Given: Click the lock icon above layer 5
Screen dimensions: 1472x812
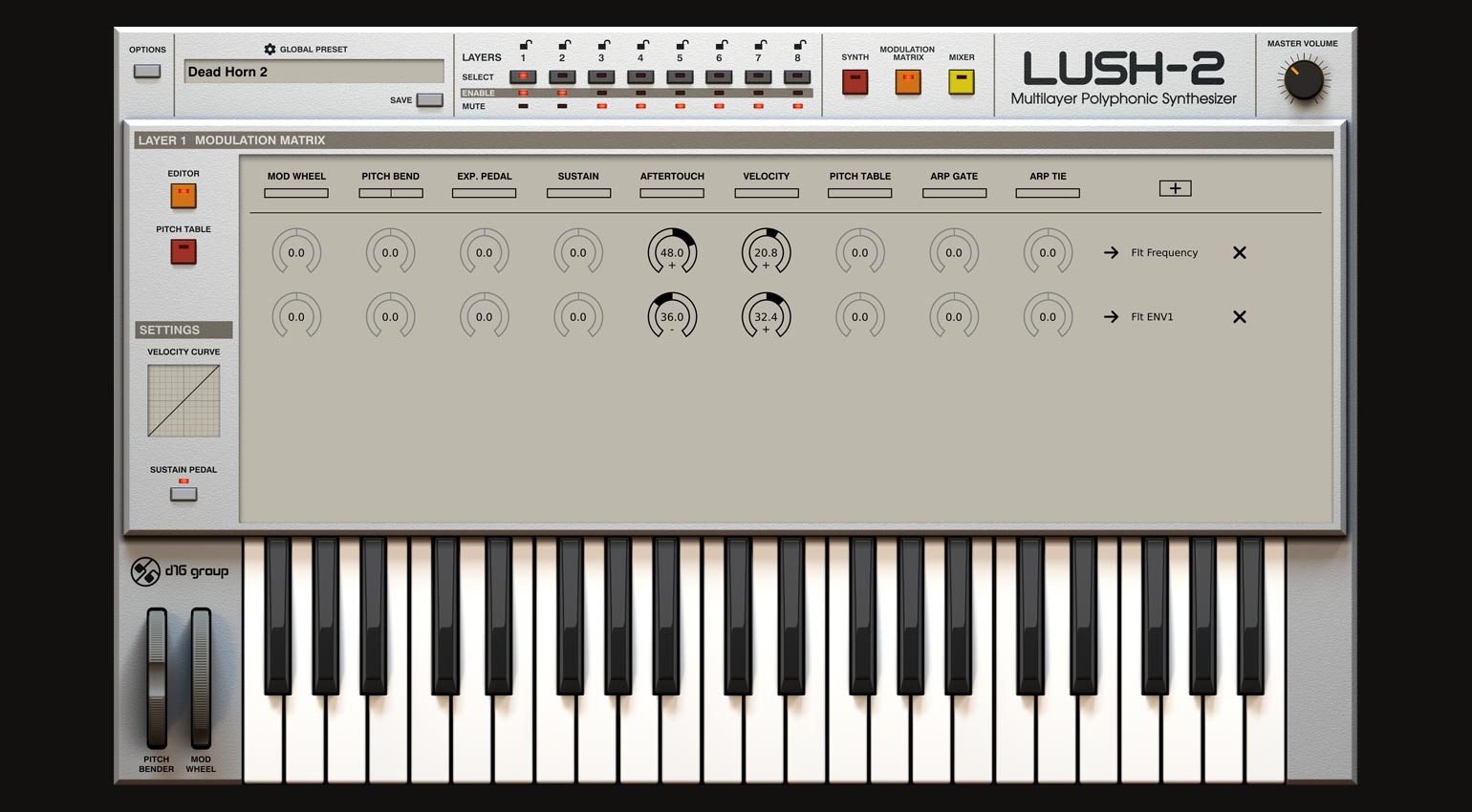Looking at the screenshot, I should [x=682, y=44].
